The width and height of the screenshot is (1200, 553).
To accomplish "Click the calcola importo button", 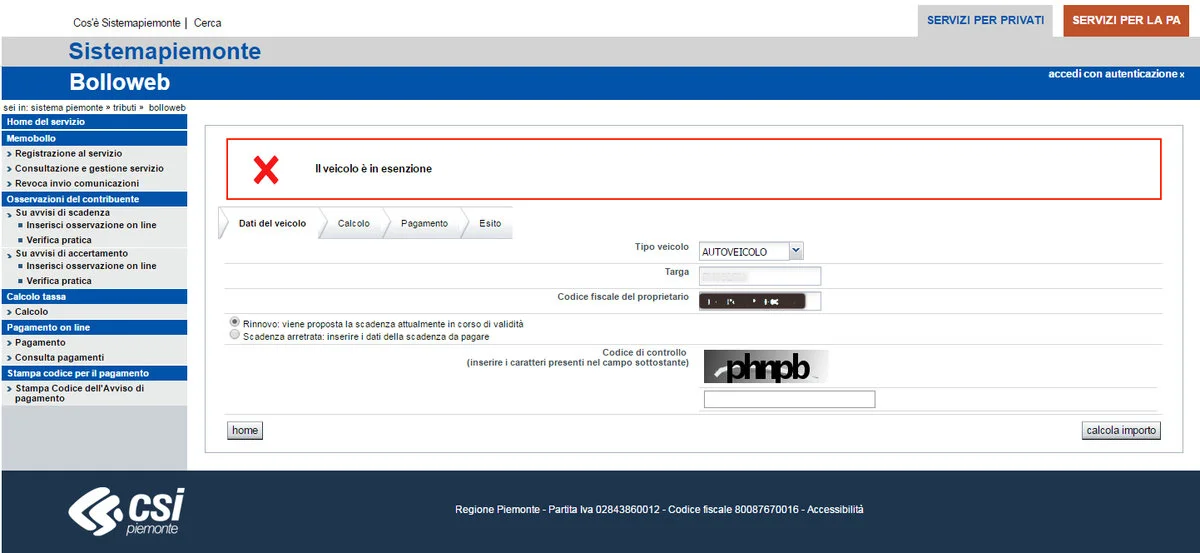I will pyautogui.click(x=1121, y=430).
